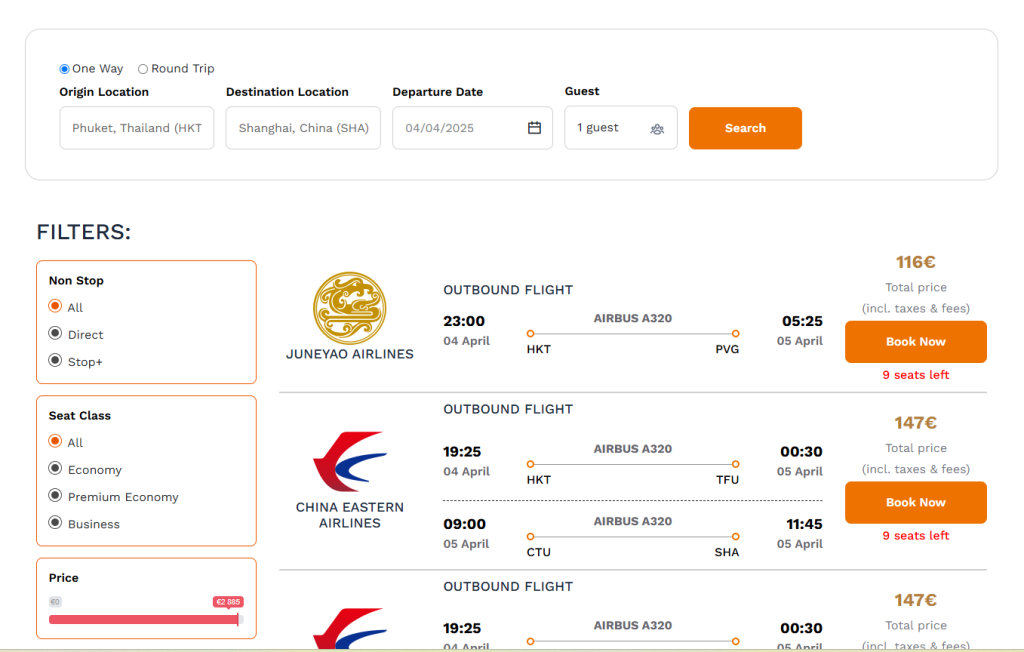Click the price range slider handle
This screenshot has height=652, width=1024.
(238, 619)
